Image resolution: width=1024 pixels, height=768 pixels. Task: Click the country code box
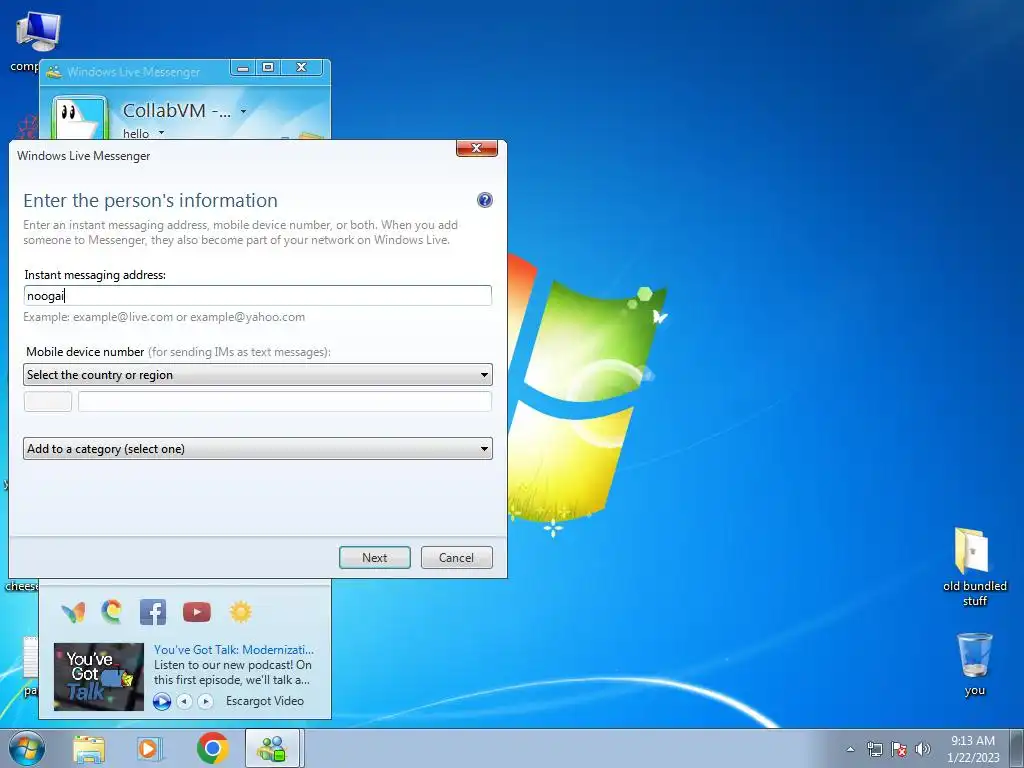pyautogui.click(x=48, y=402)
